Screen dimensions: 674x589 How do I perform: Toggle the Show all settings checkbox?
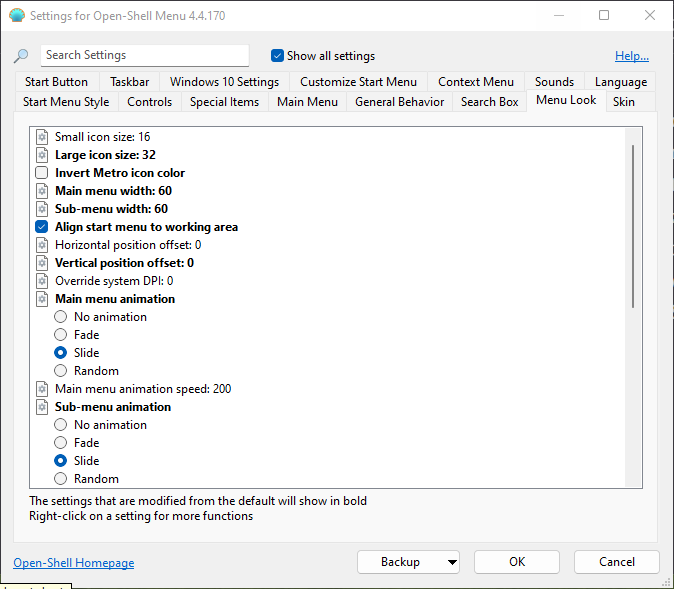coord(277,56)
